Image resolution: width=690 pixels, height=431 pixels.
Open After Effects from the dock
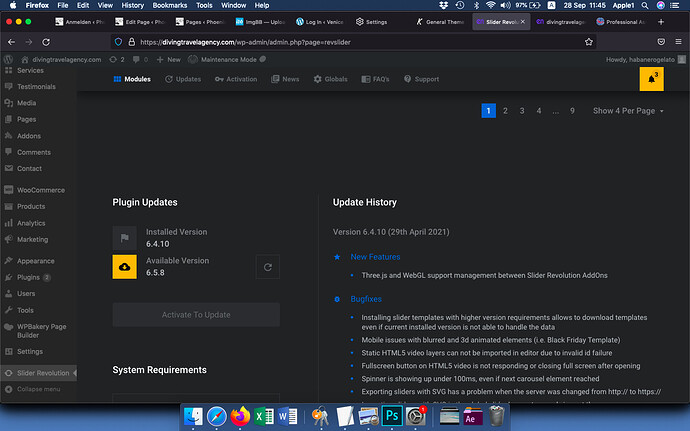tap(473, 416)
